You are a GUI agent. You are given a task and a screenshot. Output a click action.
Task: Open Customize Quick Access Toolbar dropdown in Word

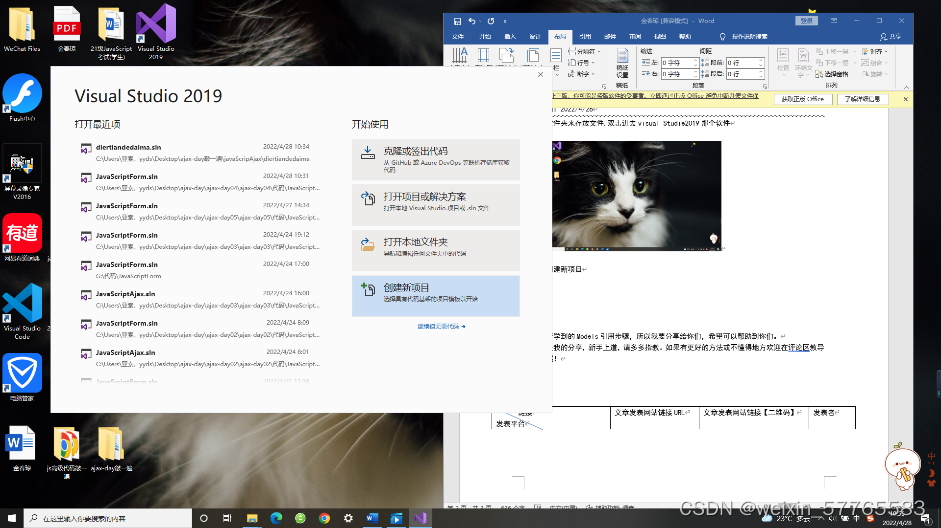(505, 21)
